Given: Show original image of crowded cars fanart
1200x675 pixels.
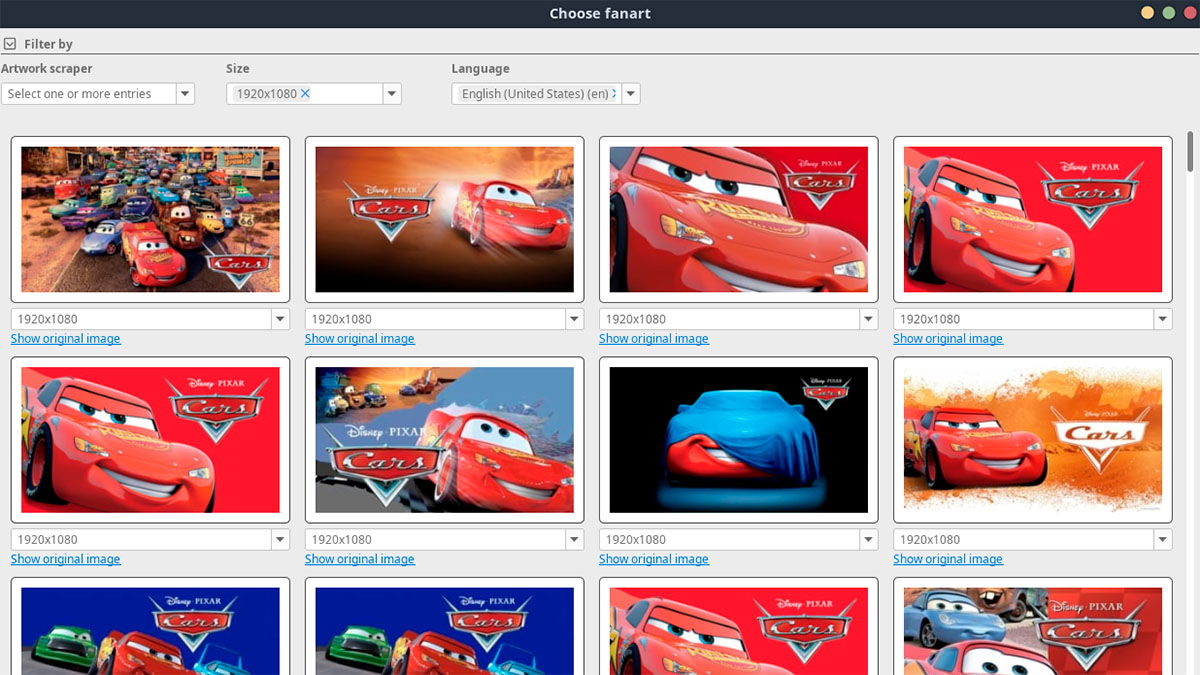Looking at the screenshot, I should [65, 339].
